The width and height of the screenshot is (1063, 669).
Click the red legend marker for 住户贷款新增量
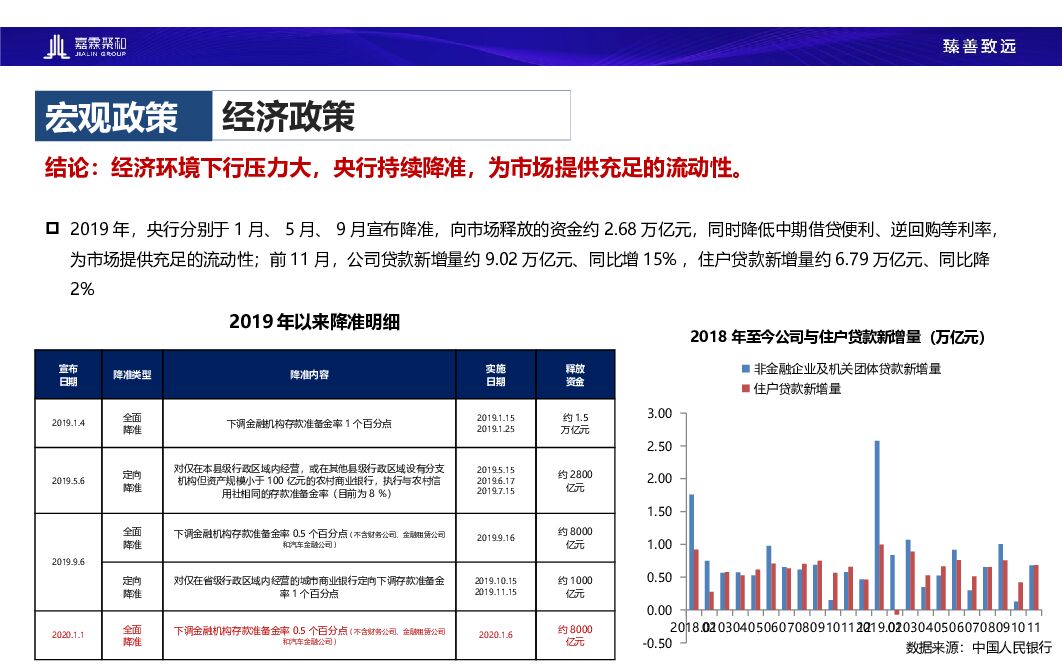[x=745, y=388]
